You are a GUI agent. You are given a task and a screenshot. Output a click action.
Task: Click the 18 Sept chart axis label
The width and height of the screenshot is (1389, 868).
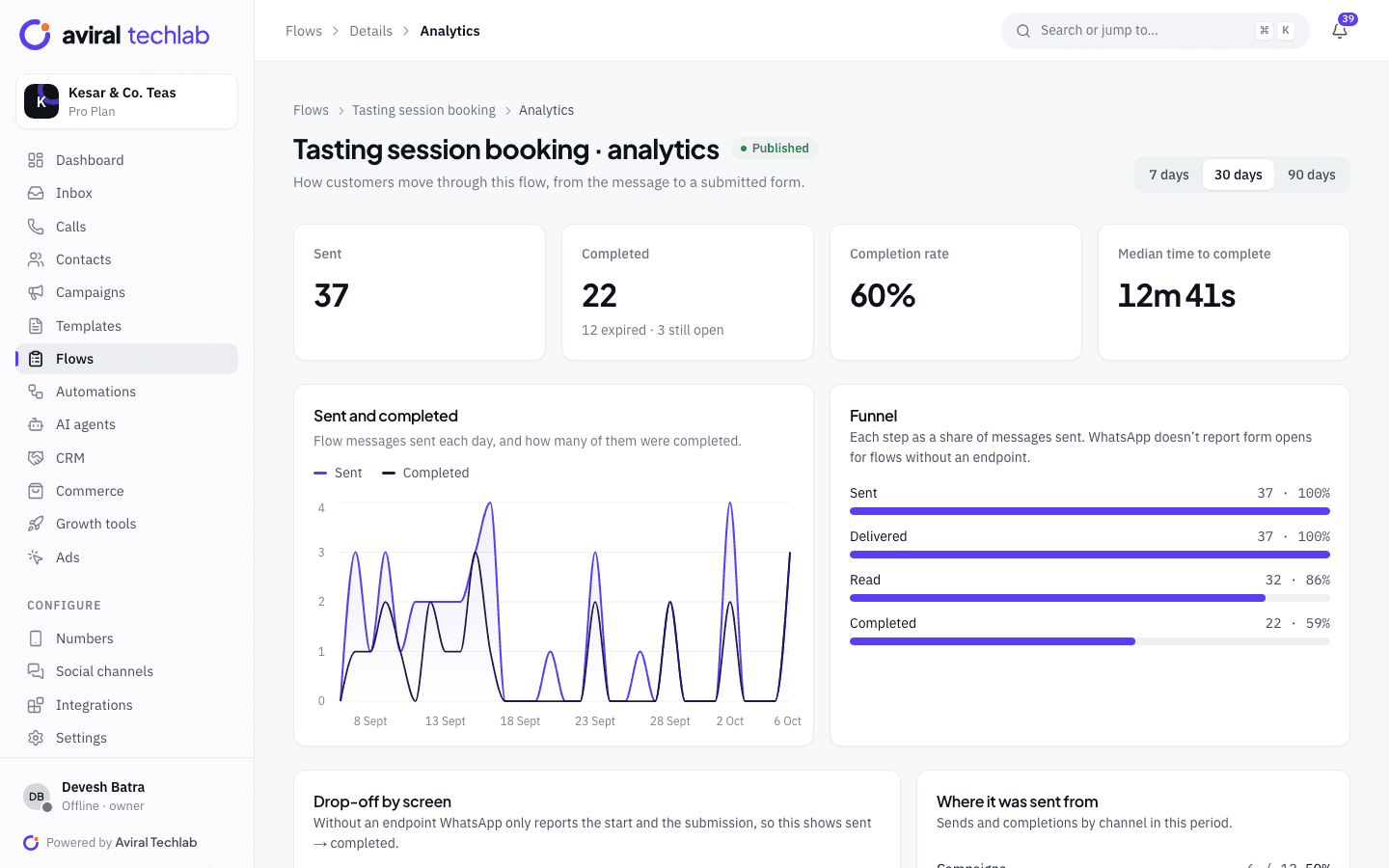click(520, 721)
